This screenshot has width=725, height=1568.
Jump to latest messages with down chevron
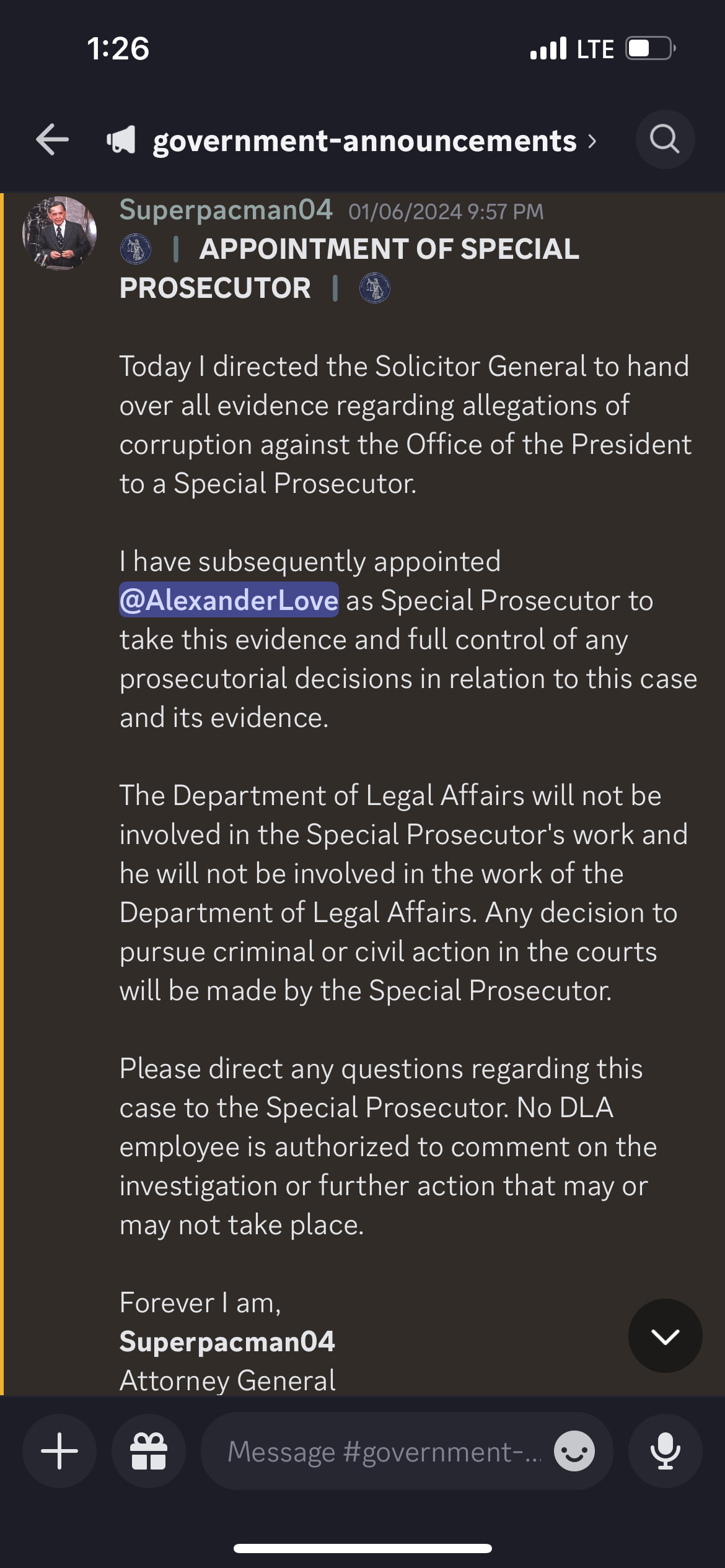tap(665, 1336)
